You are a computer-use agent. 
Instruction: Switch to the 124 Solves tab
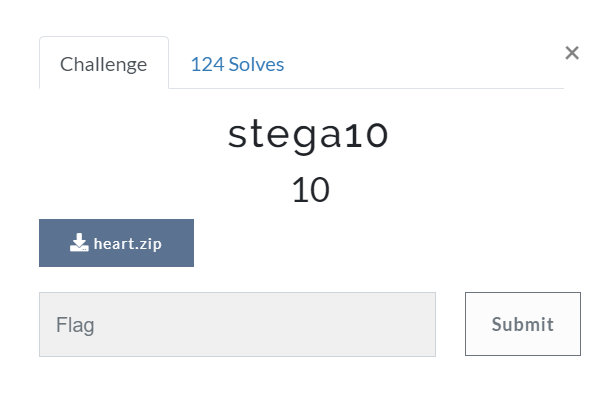[x=237, y=64]
